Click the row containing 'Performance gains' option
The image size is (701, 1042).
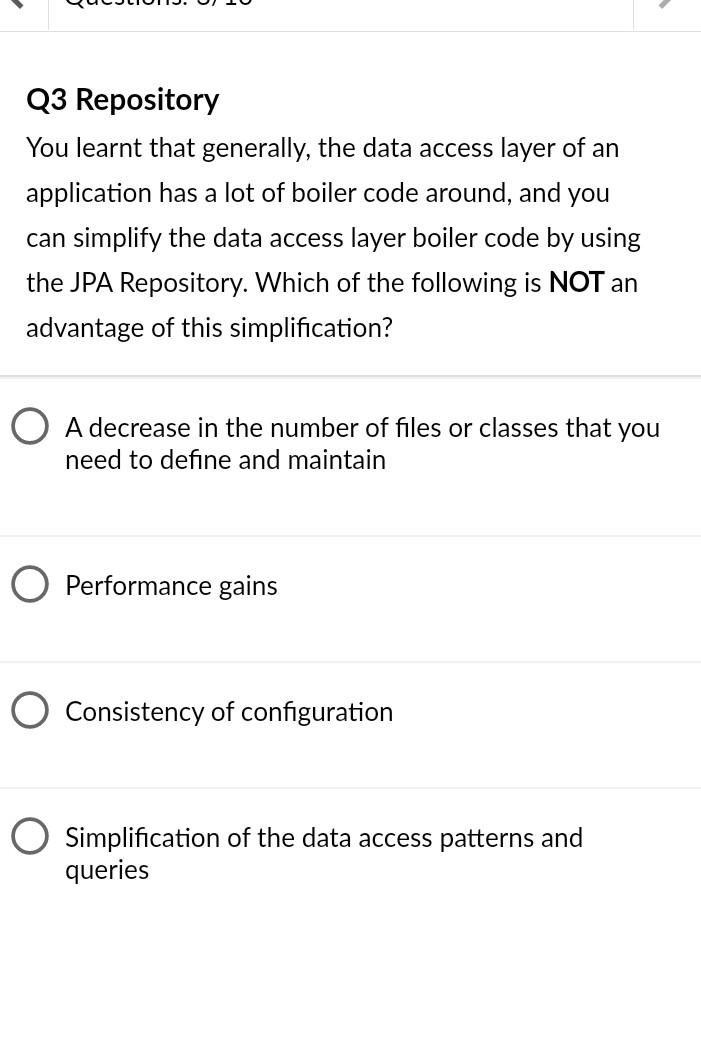350,585
